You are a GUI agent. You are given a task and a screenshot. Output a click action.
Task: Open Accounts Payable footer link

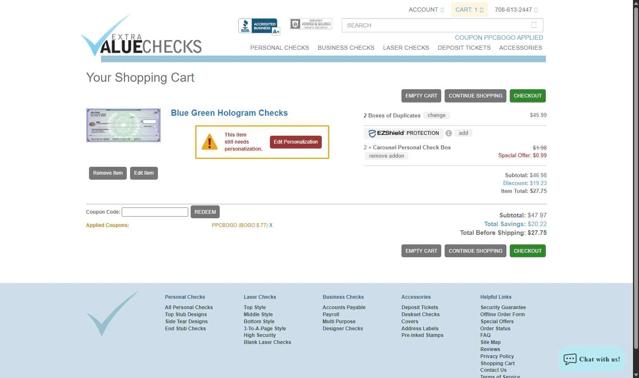tap(344, 308)
